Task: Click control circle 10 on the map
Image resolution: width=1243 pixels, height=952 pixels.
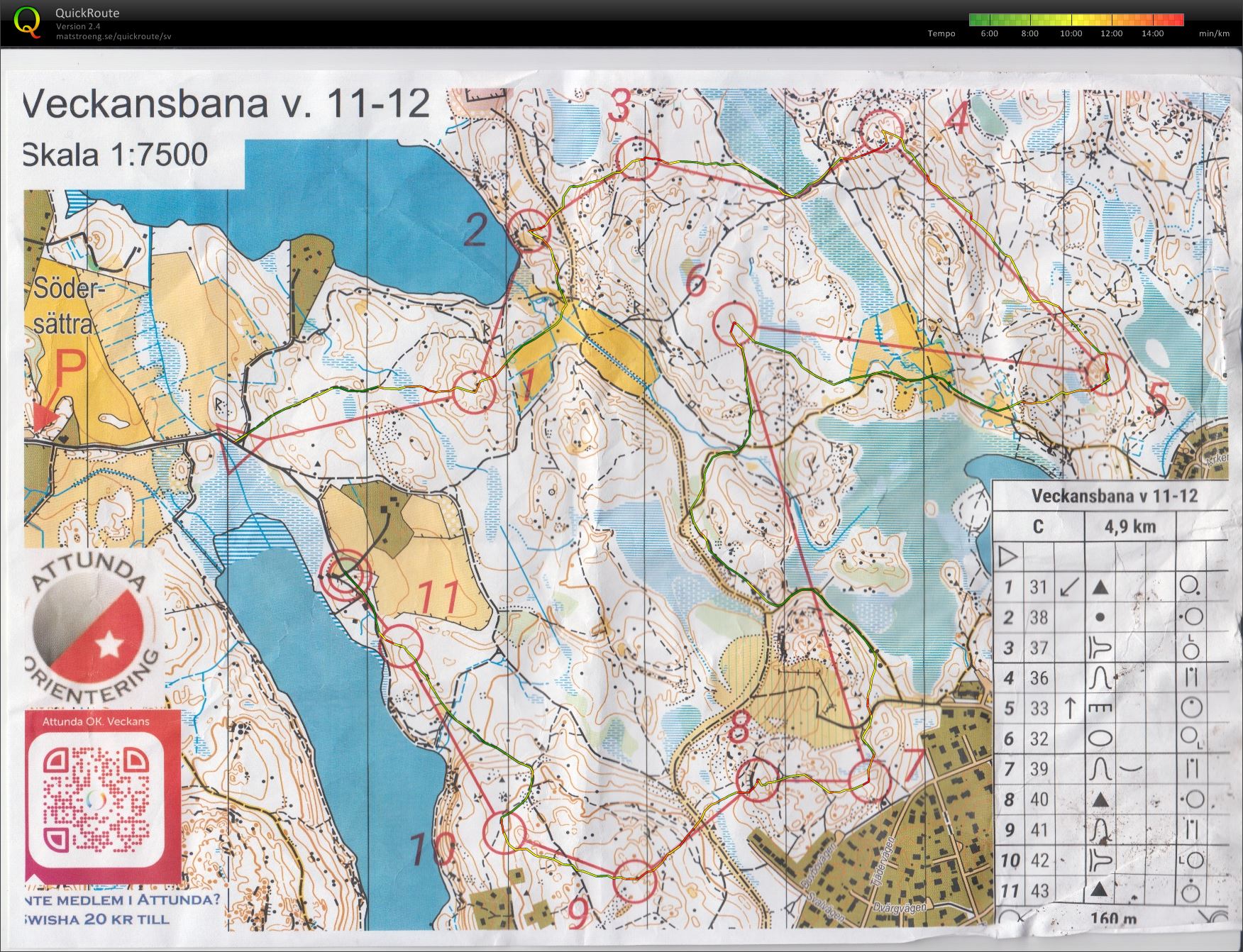Action: pos(504,832)
